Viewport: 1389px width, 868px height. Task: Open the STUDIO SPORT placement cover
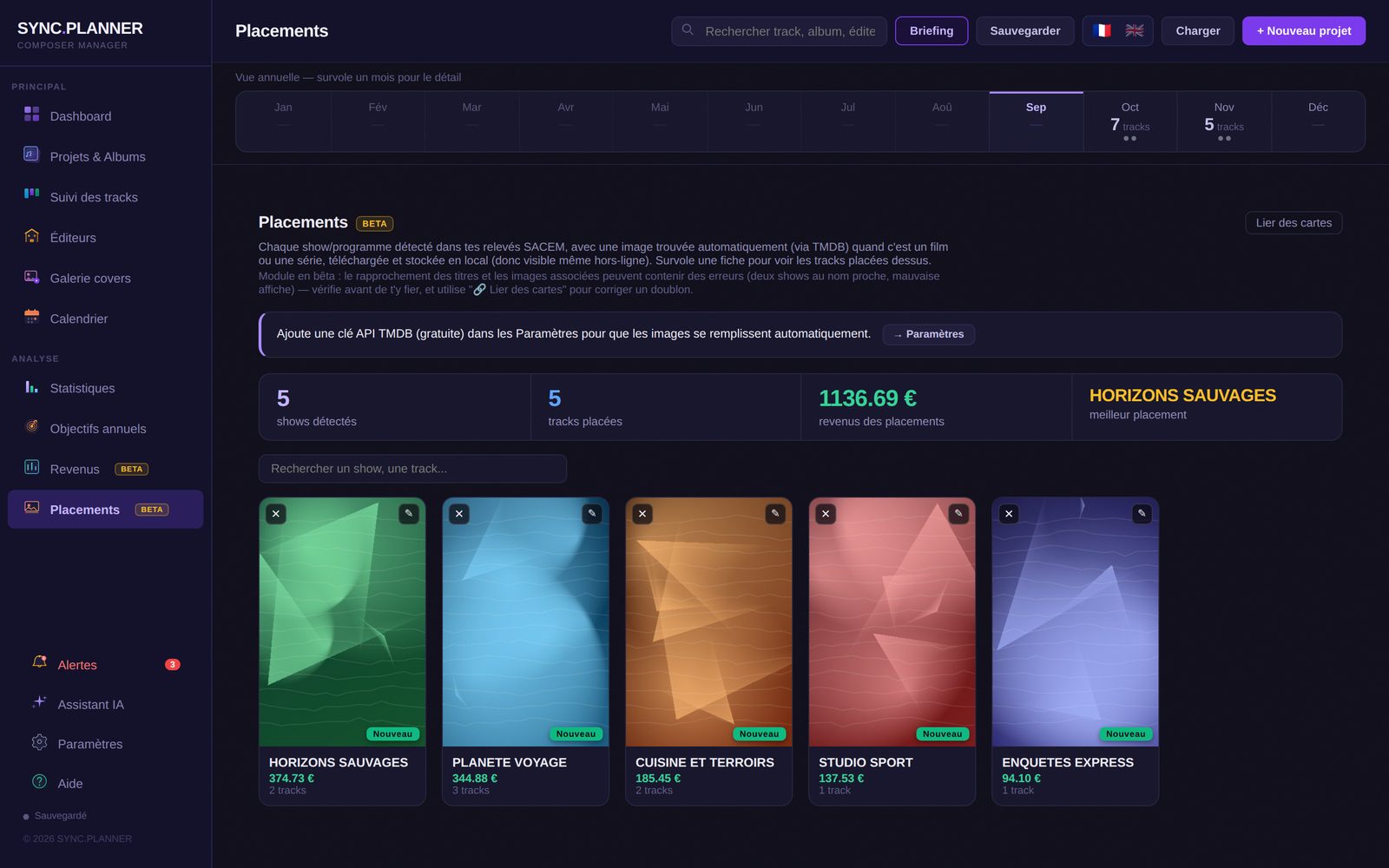tap(892, 621)
